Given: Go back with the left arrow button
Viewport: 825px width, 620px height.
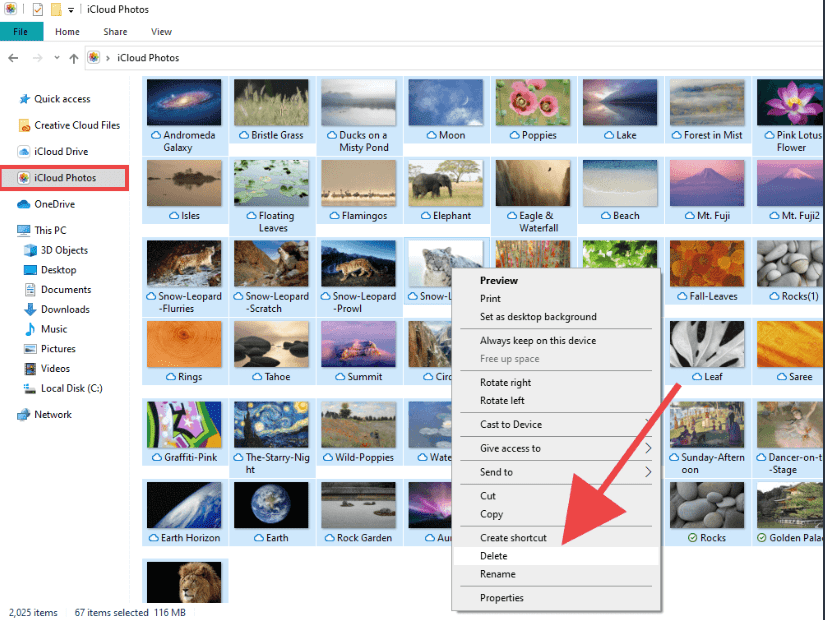Looking at the screenshot, I should [13, 58].
